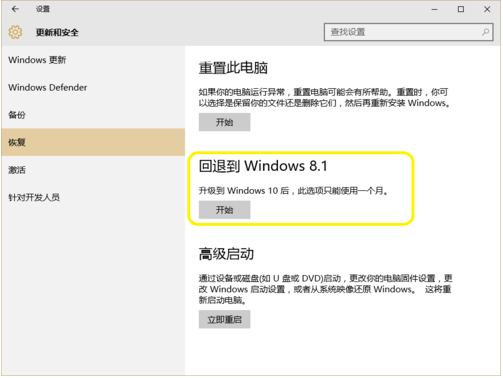Click the 高级启动 heading

coord(226,254)
